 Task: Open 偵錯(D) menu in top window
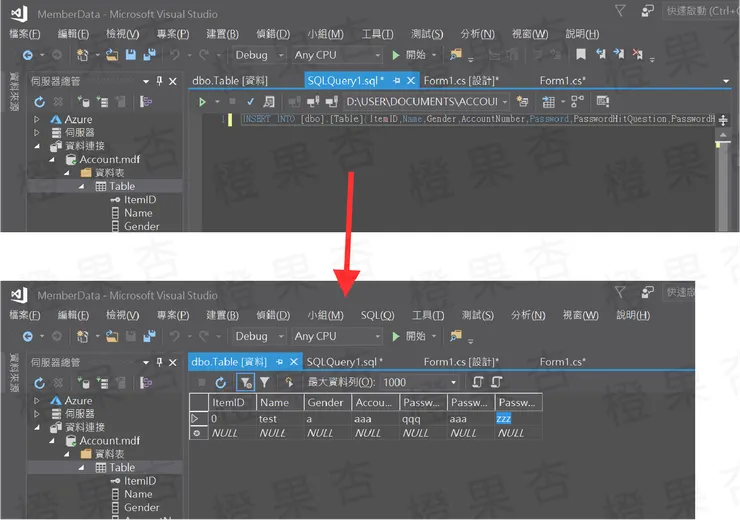pos(273,34)
